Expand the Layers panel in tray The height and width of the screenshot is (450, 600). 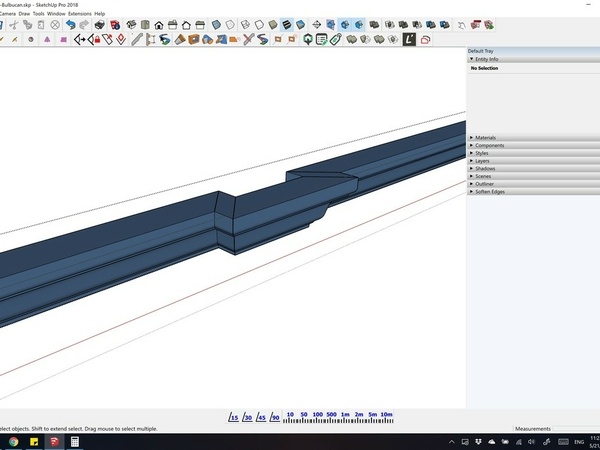coord(482,160)
